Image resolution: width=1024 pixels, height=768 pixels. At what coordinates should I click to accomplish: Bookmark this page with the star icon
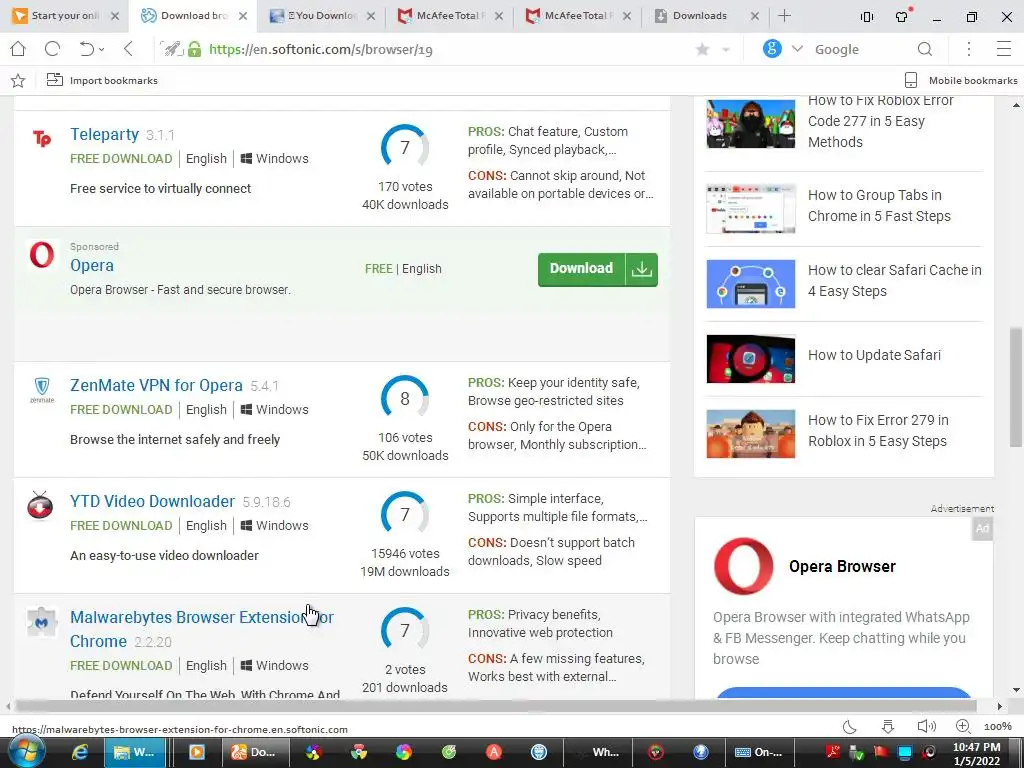pos(703,50)
